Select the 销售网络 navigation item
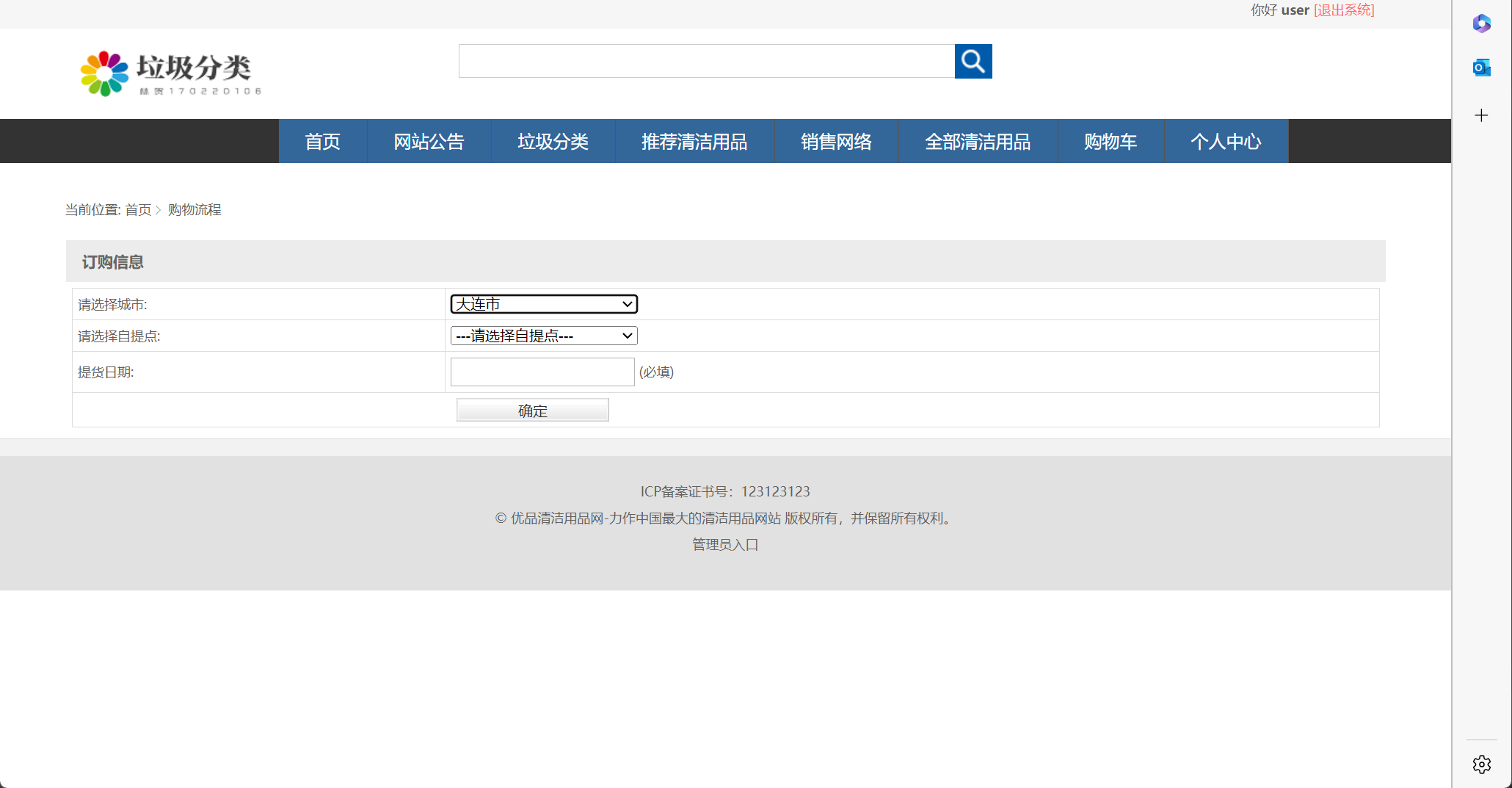 click(836, 141)
